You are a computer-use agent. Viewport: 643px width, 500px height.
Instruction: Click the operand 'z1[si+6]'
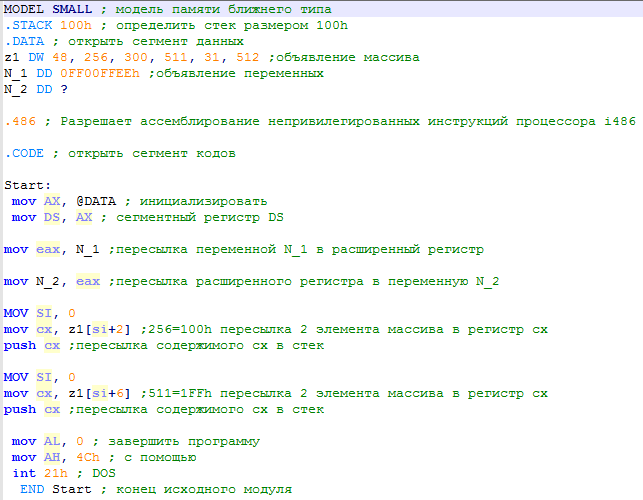click(100, 393)
